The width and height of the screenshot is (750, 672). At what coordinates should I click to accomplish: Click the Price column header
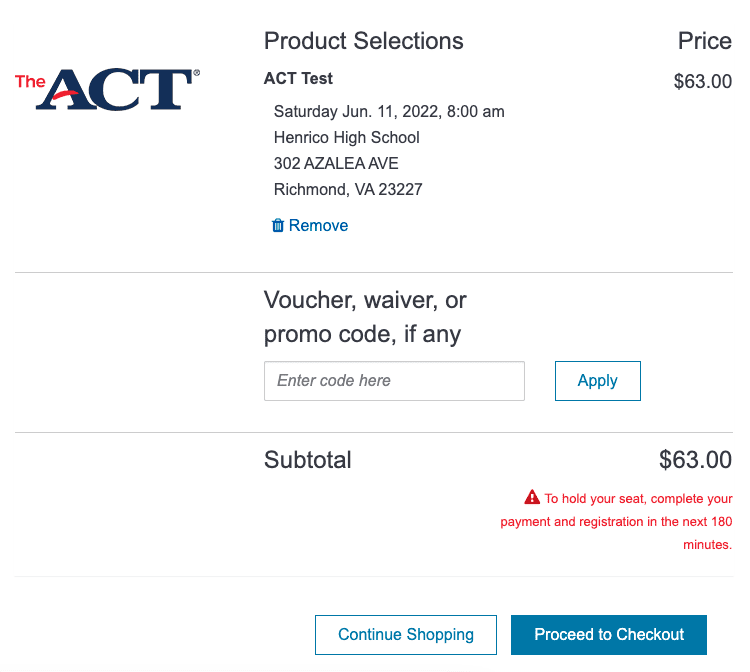[x=705, y=41]
